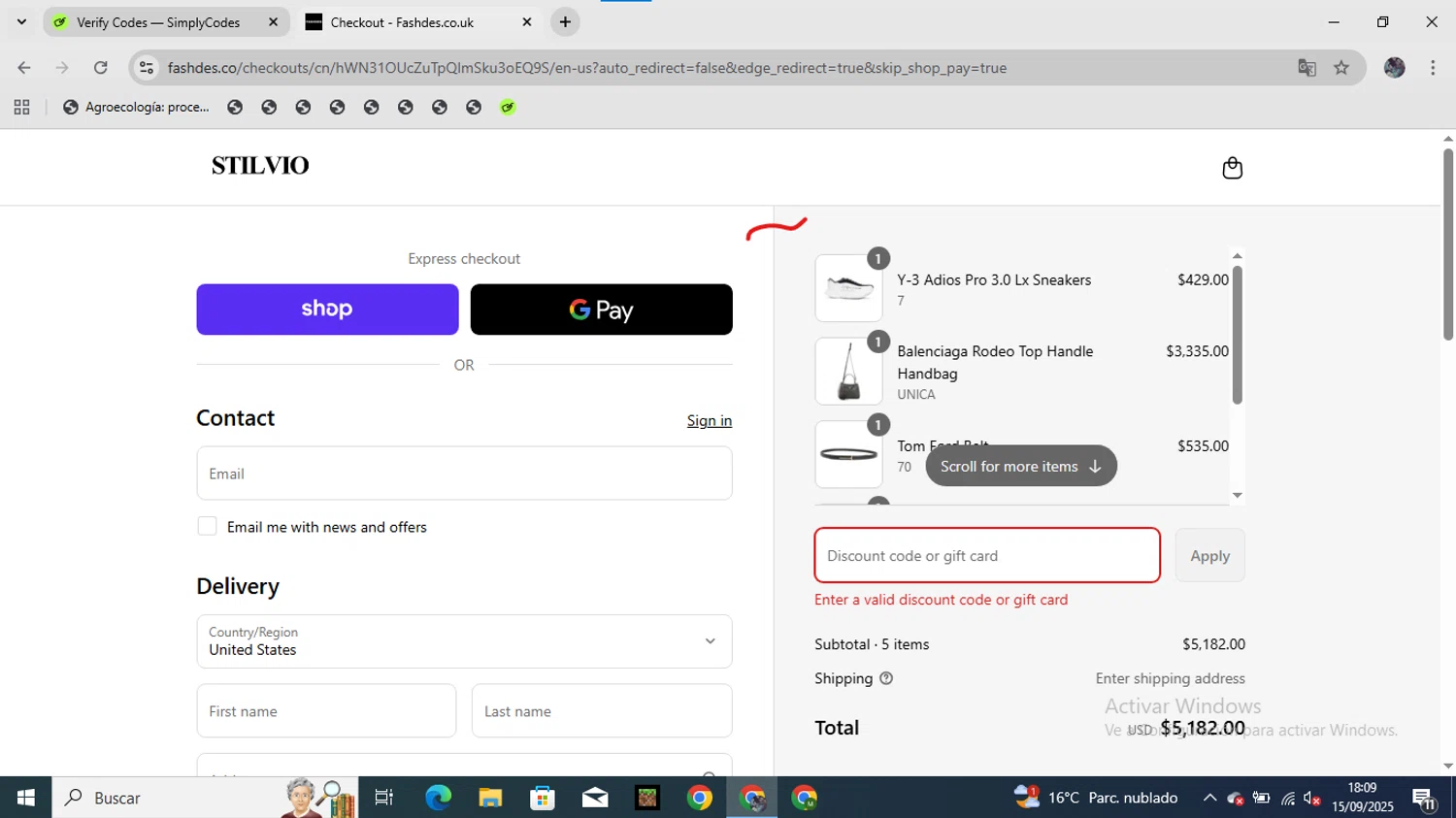Open the notification center icon

pyautogui.click(x=1425, y=799)
